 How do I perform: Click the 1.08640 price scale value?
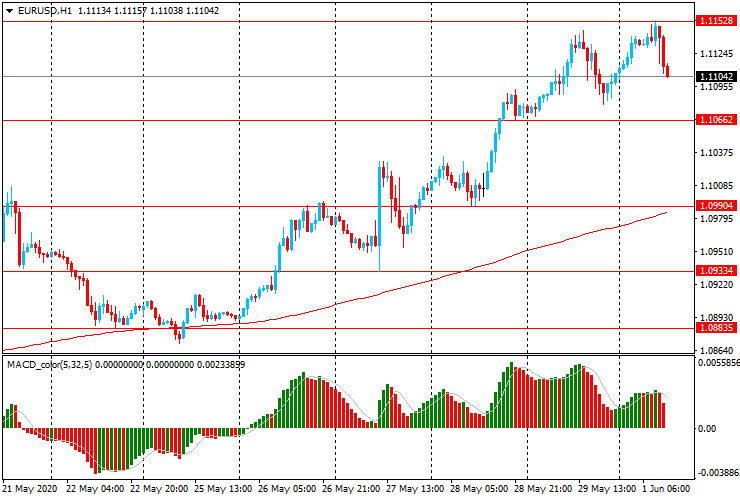716,351
